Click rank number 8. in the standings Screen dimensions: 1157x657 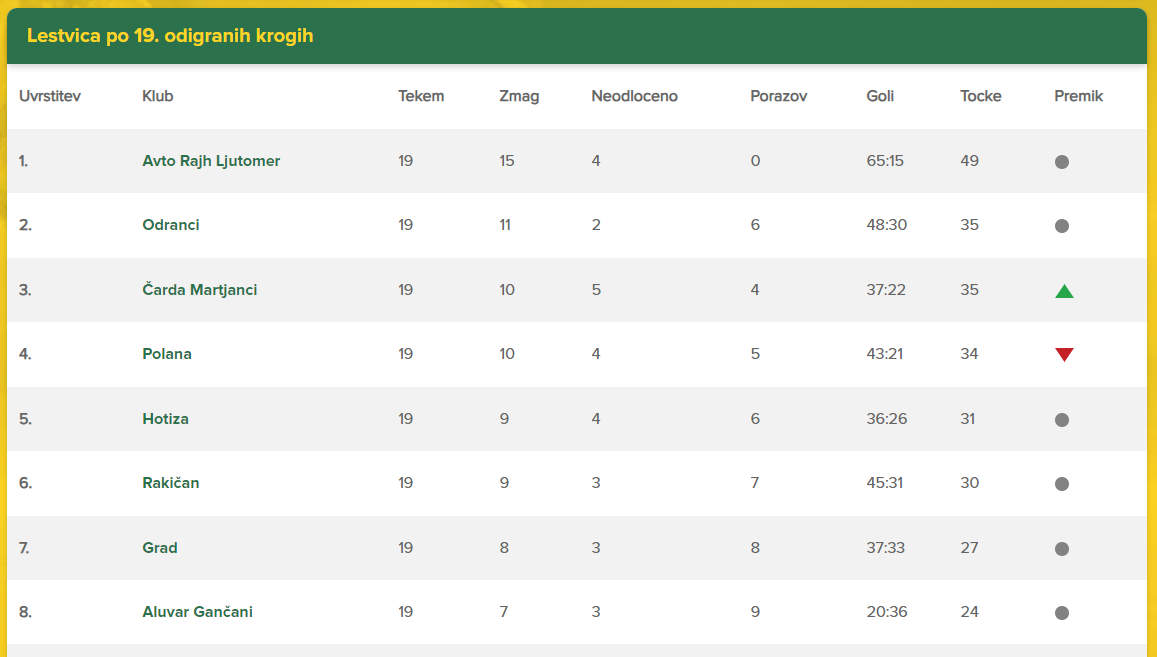coord(25,612)
